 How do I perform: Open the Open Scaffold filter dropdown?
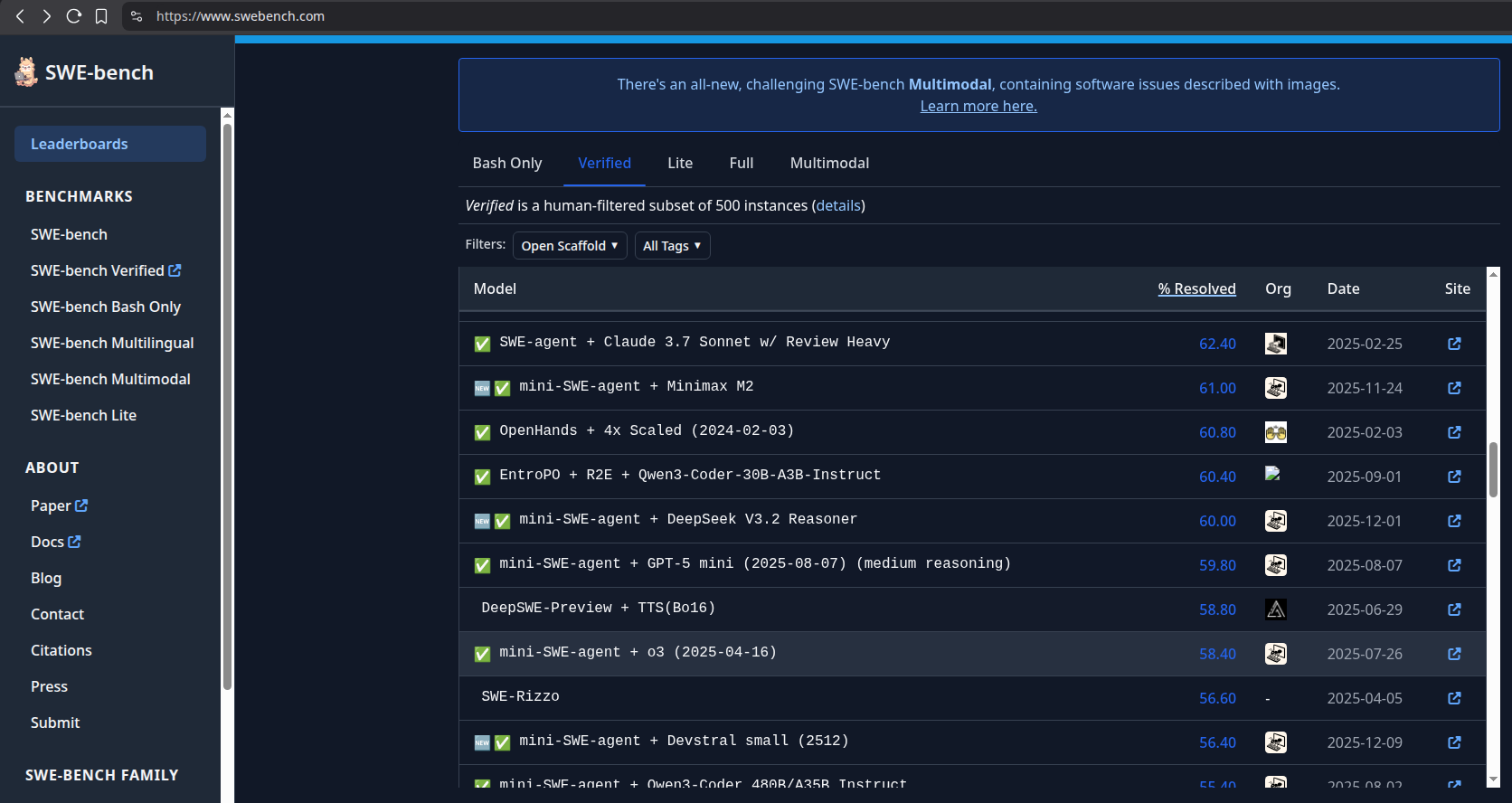(569, 246)
